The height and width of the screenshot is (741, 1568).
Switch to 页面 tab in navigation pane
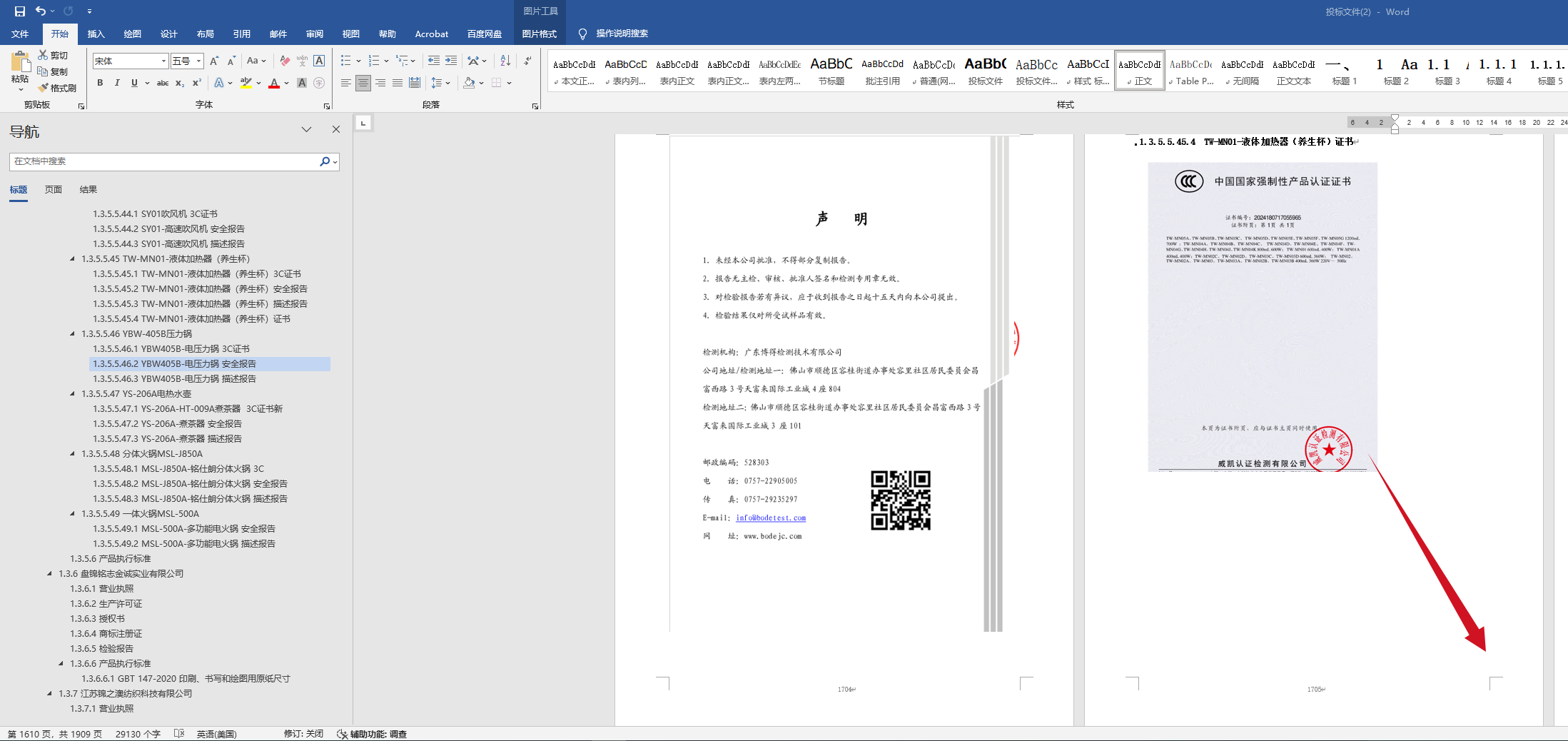54,189
